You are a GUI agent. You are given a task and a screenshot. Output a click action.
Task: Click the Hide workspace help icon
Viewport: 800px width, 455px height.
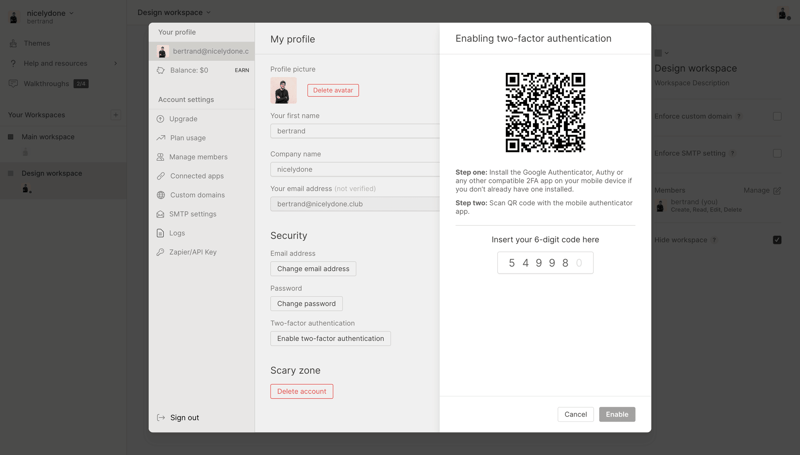pyautogui.click(x=714, y=240)
